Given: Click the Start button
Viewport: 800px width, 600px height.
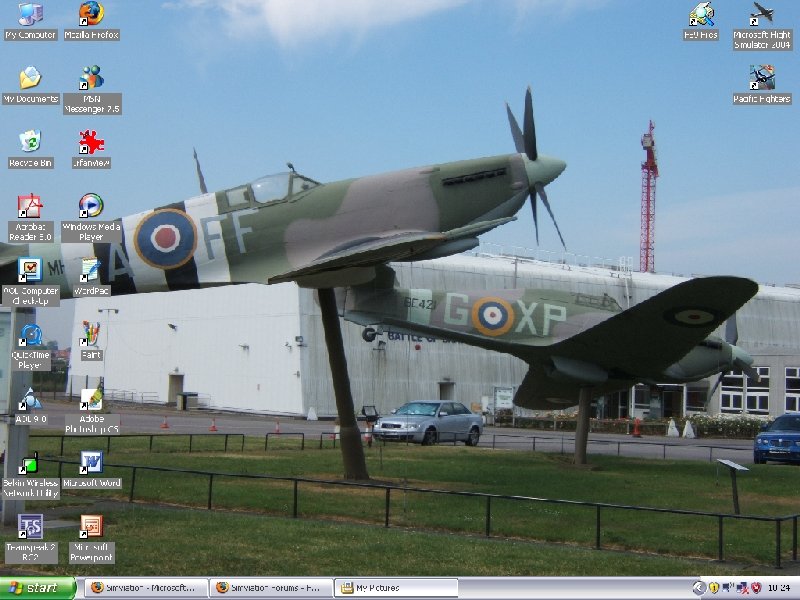Looking at the screenshot, I should (x=38, y=588).
